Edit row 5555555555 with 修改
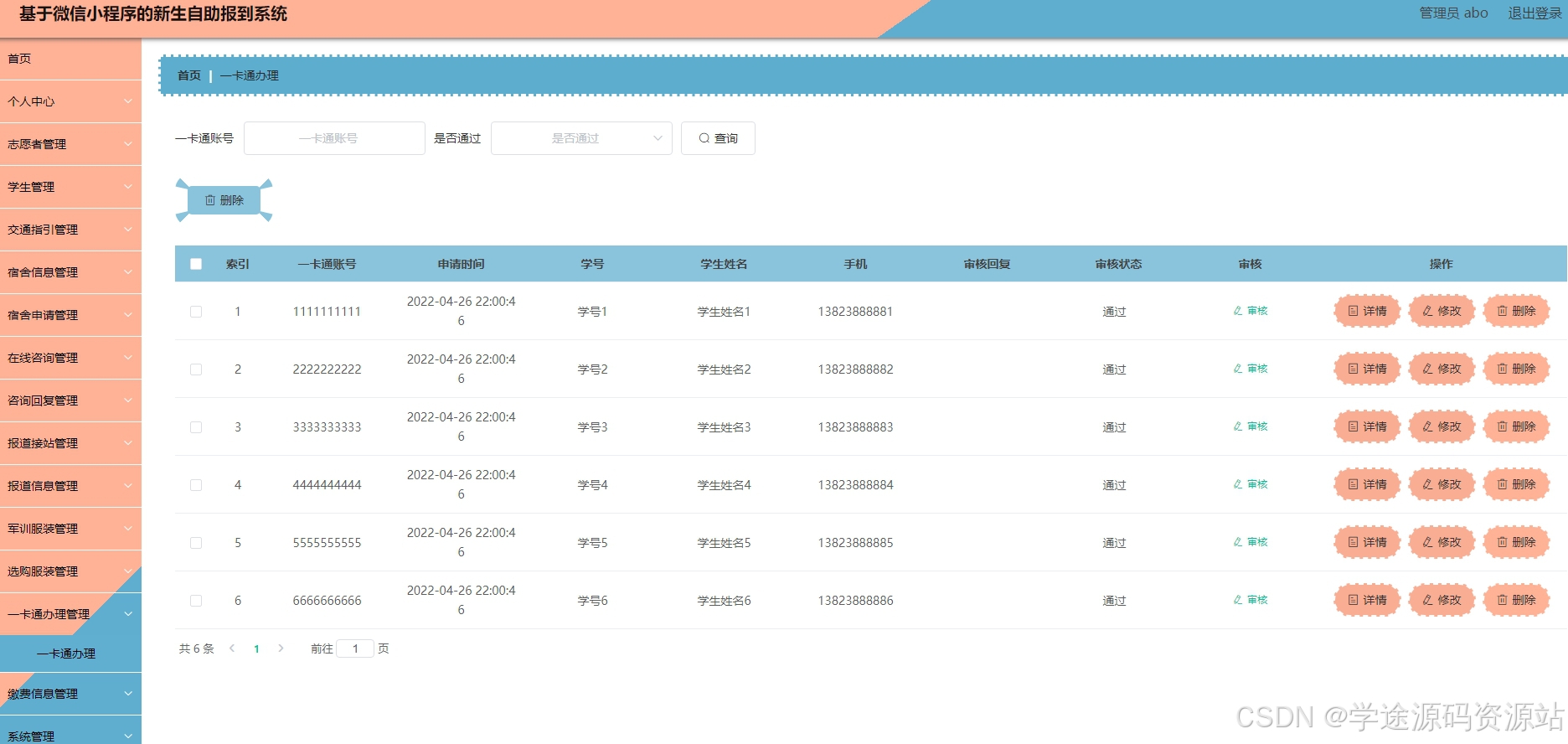The width and height of the screenshot is (1568, 744). (1442, 542)
